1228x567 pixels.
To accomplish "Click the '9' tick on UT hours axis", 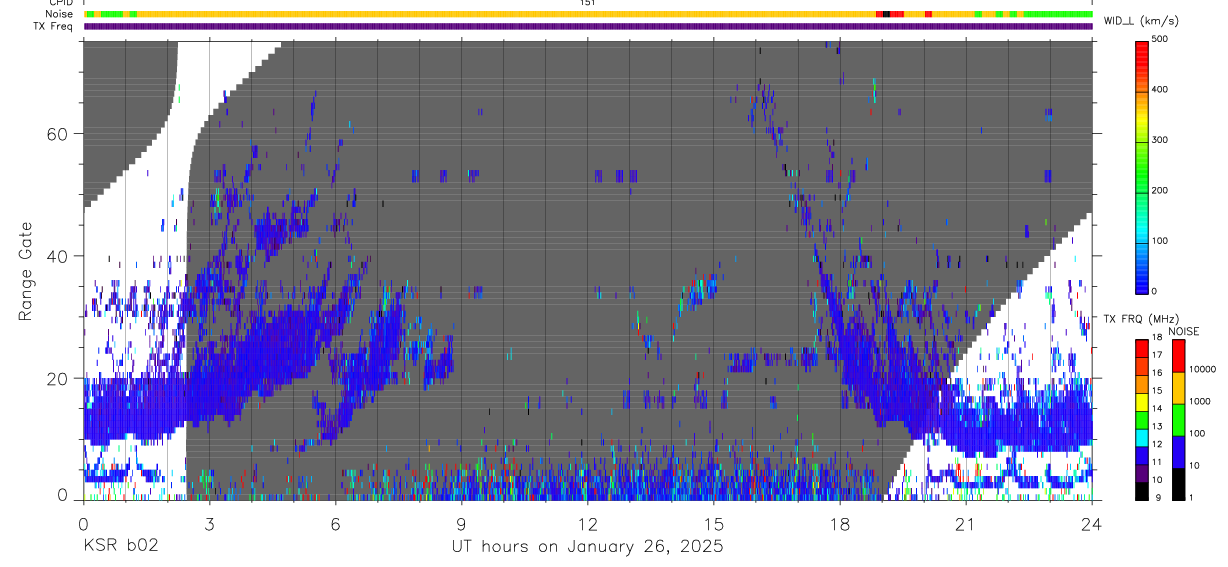I will pos(461,523).
